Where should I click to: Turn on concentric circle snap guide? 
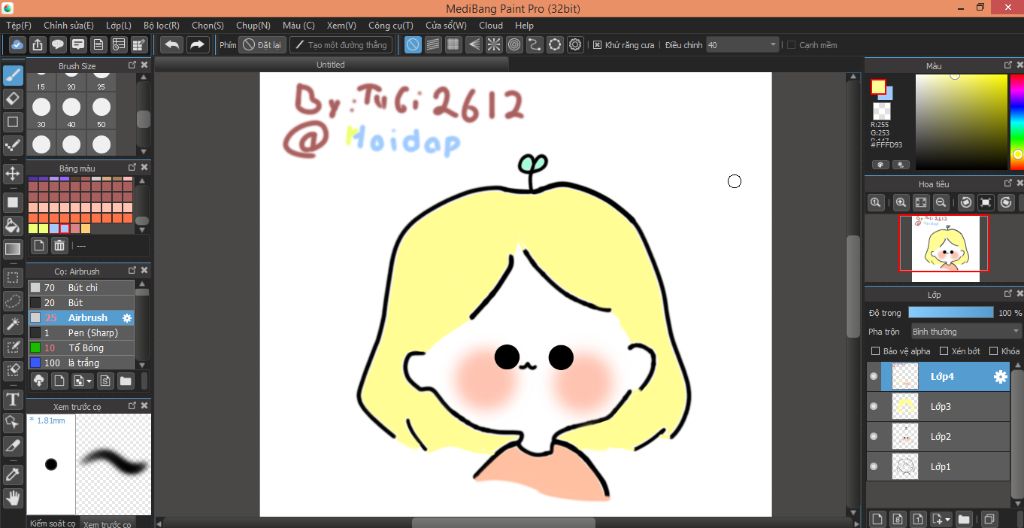point(514,45)
